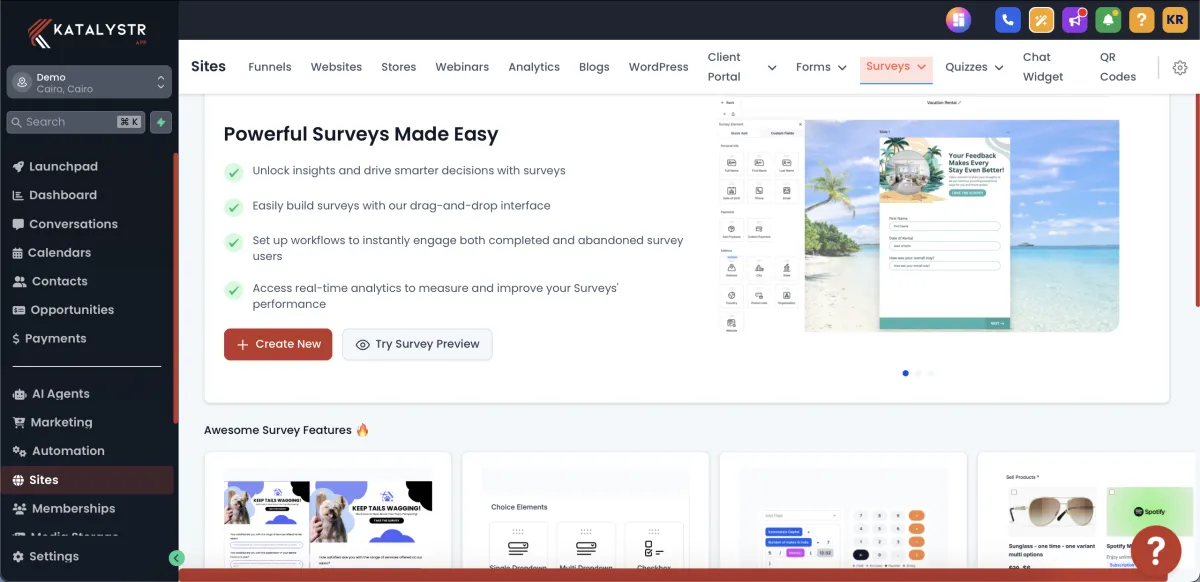Click the sidebar Search field
1200x582 pixels.
tap(76, 122)
